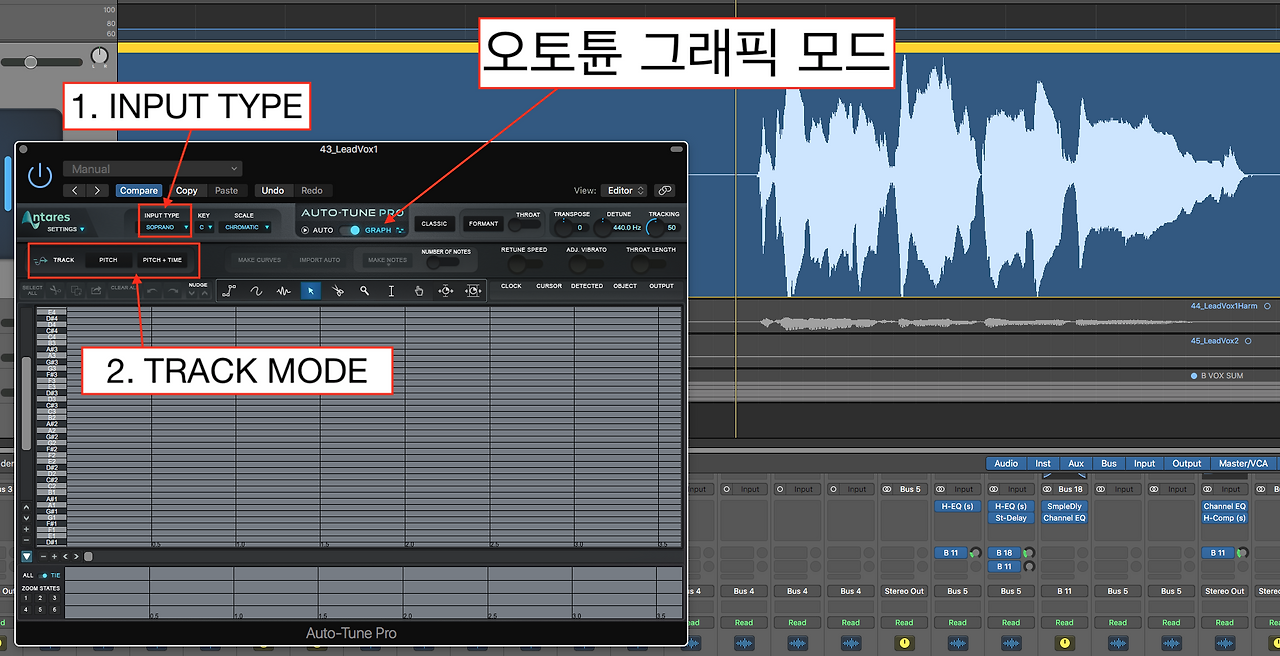Open the St-Delay plugin slot
This screenshot has width=1280, height=656.
coord(1012,518)
